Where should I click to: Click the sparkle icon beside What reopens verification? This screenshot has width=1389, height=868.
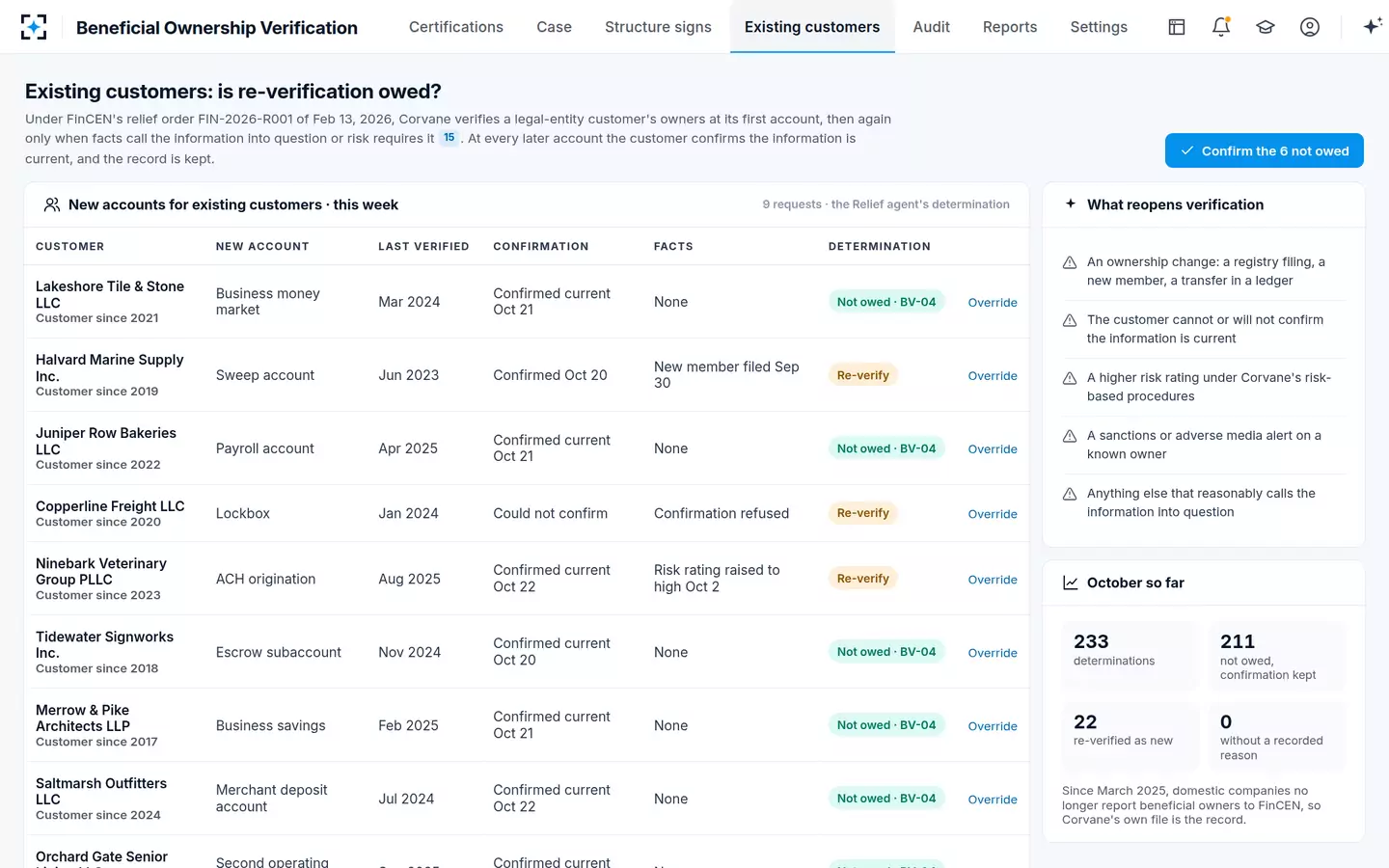click(1071, 203)
